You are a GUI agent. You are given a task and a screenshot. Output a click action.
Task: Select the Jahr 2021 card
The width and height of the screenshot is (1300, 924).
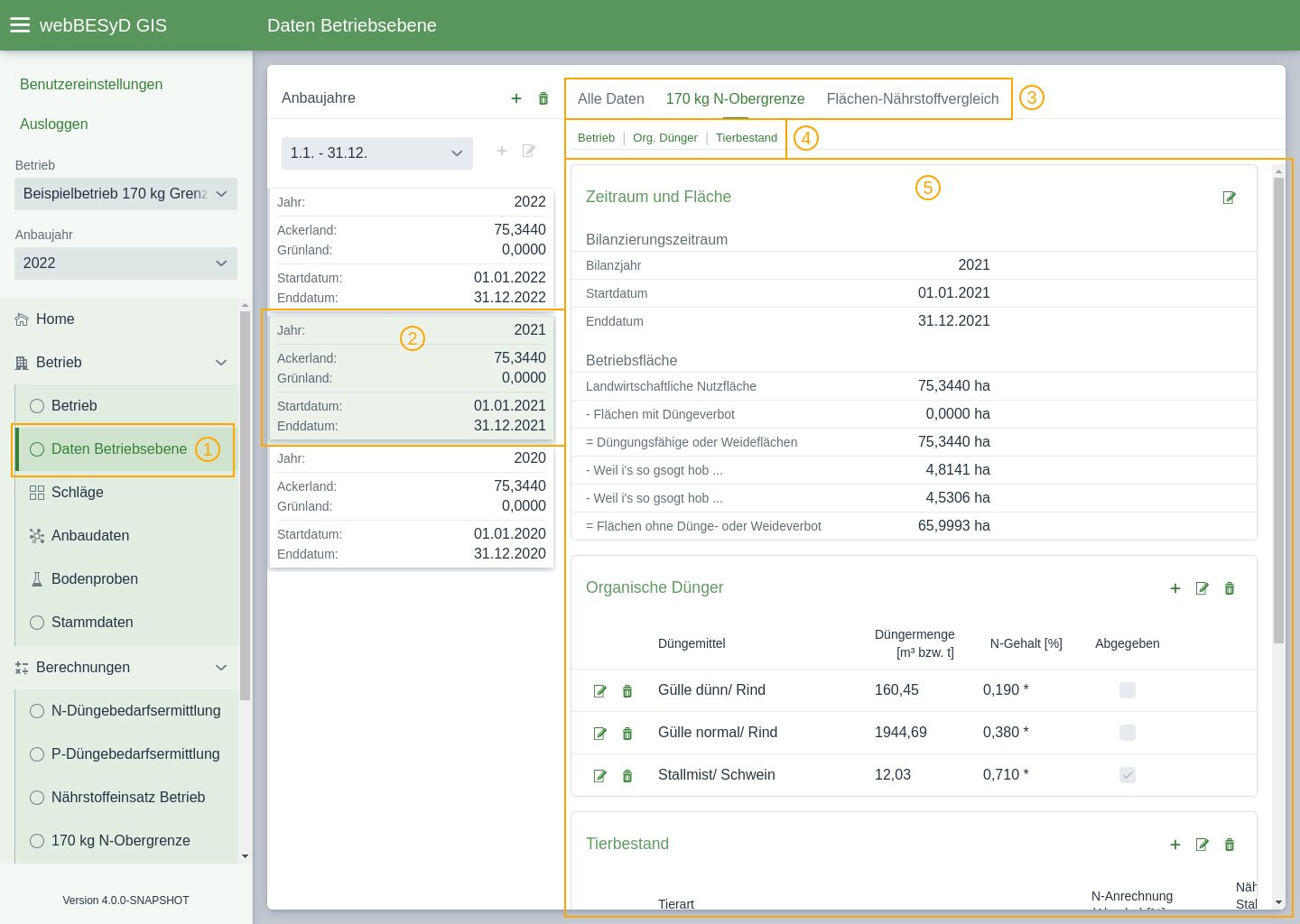pos(412,378)
